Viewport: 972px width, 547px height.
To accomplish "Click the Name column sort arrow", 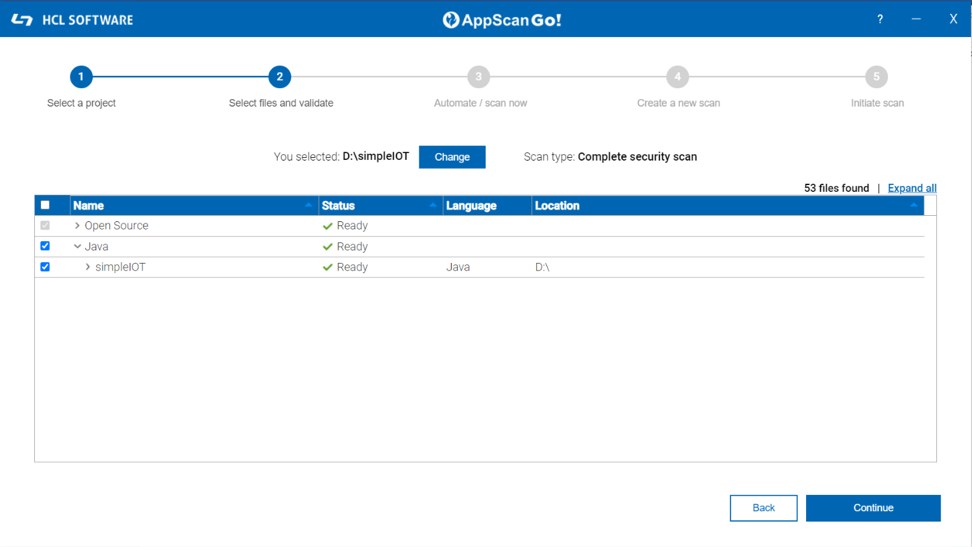I will [308, 205].
